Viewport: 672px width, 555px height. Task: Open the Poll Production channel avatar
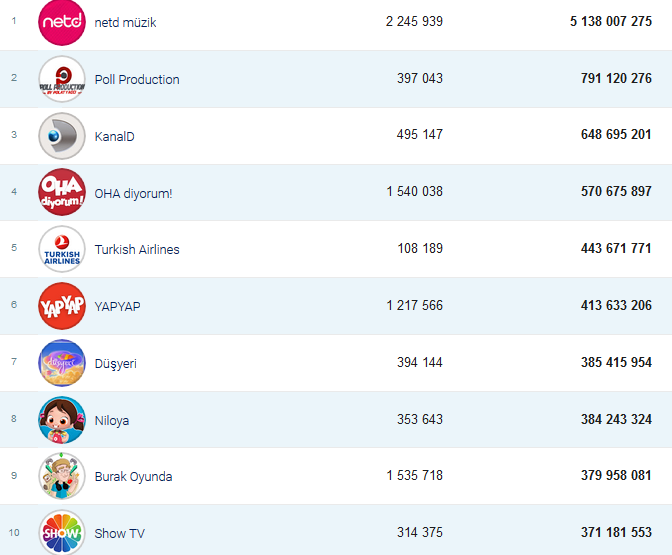pos(62,79)
